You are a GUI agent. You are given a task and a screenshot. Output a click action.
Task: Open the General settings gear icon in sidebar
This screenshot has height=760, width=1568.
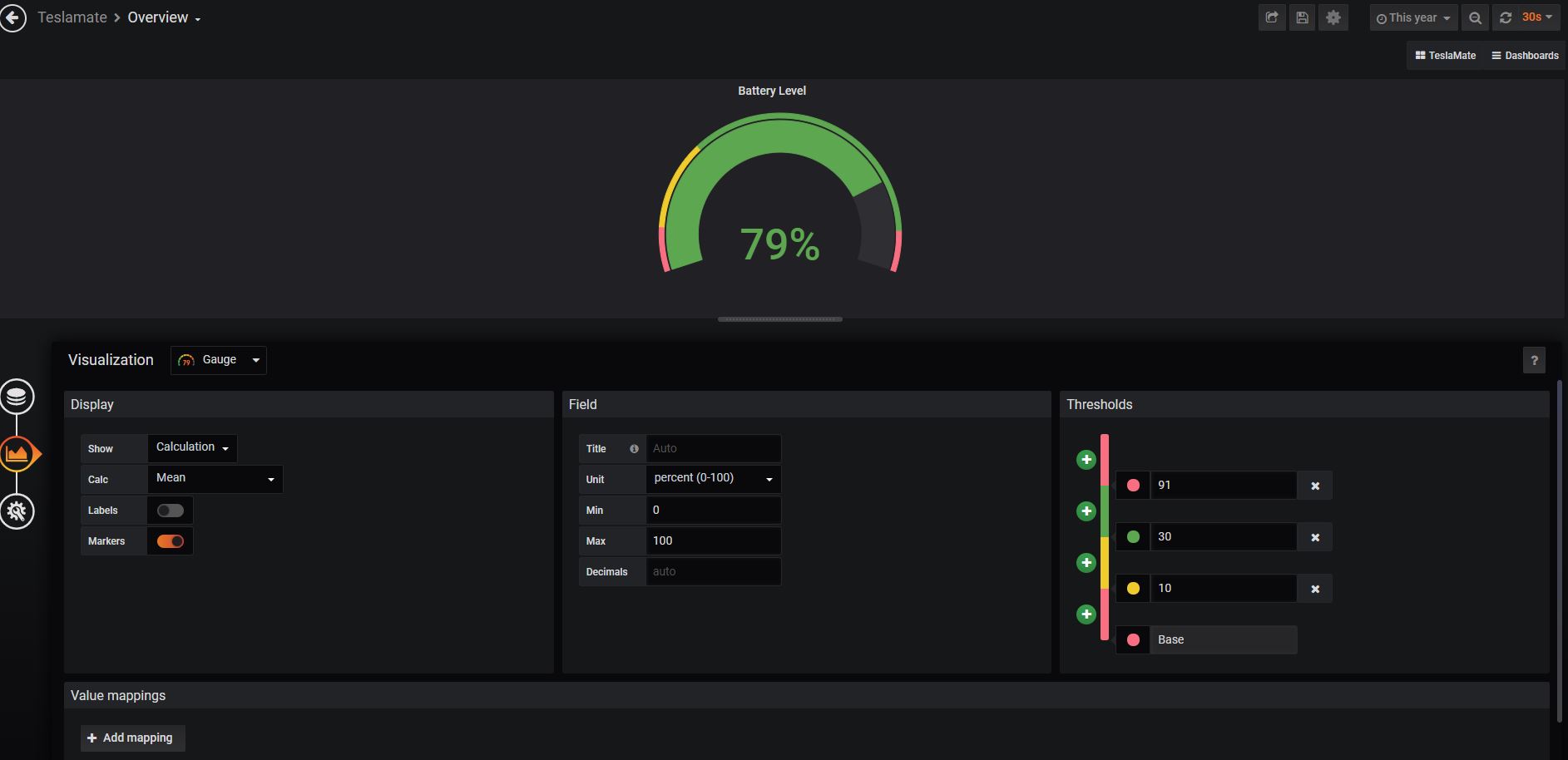click(17, 511)
